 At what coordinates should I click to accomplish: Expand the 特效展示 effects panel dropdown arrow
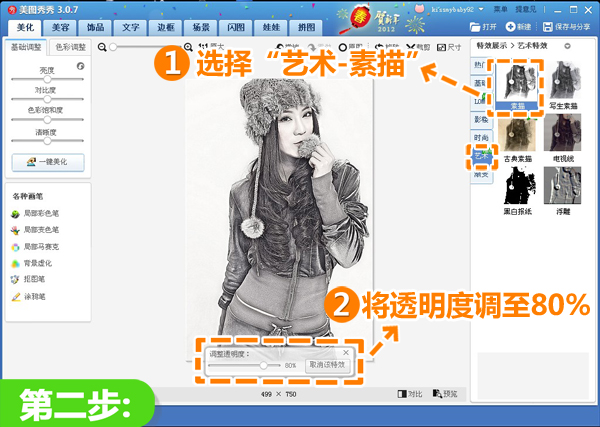[x=567, y=46]
